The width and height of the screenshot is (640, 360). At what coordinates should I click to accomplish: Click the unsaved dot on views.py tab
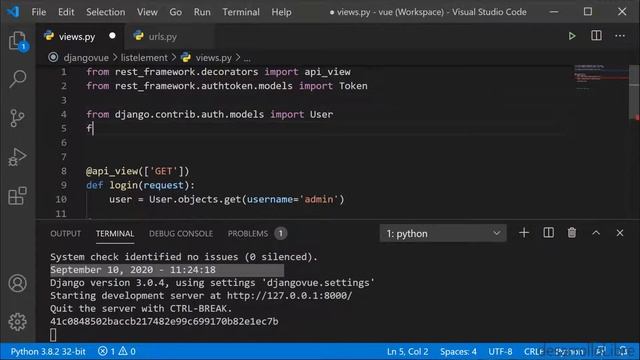pyautogui.click(x=112, y=36)
